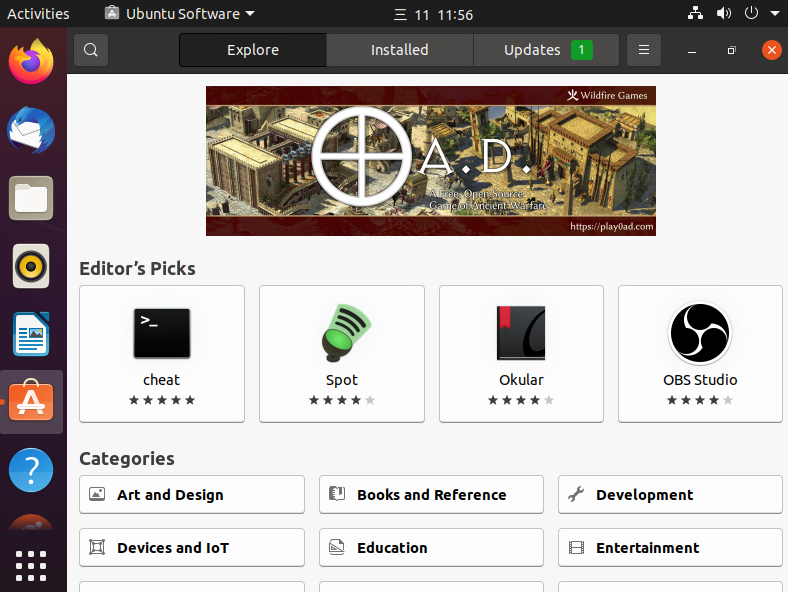Show the applications grid
This screenshot has width=788, height=592.
[31, 566]
